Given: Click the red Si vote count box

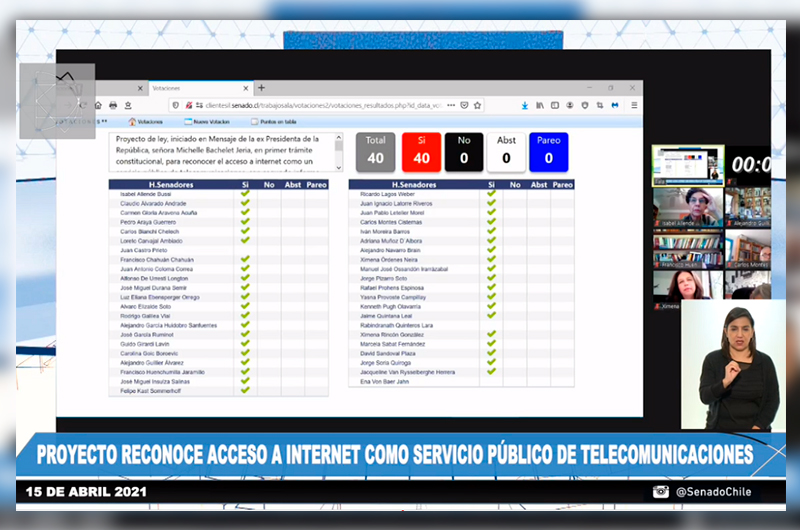Looking at the screenshot, I should point(421,152).
